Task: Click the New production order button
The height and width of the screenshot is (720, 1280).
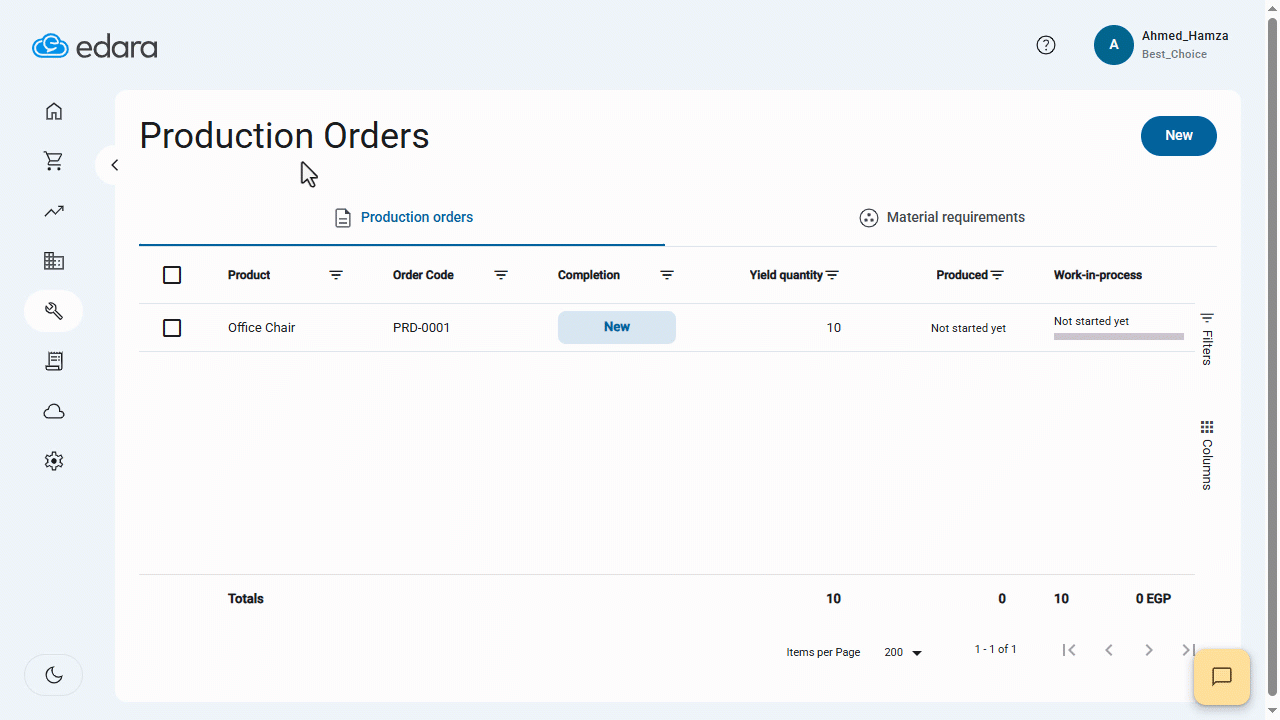Action: click(1179, 136)
